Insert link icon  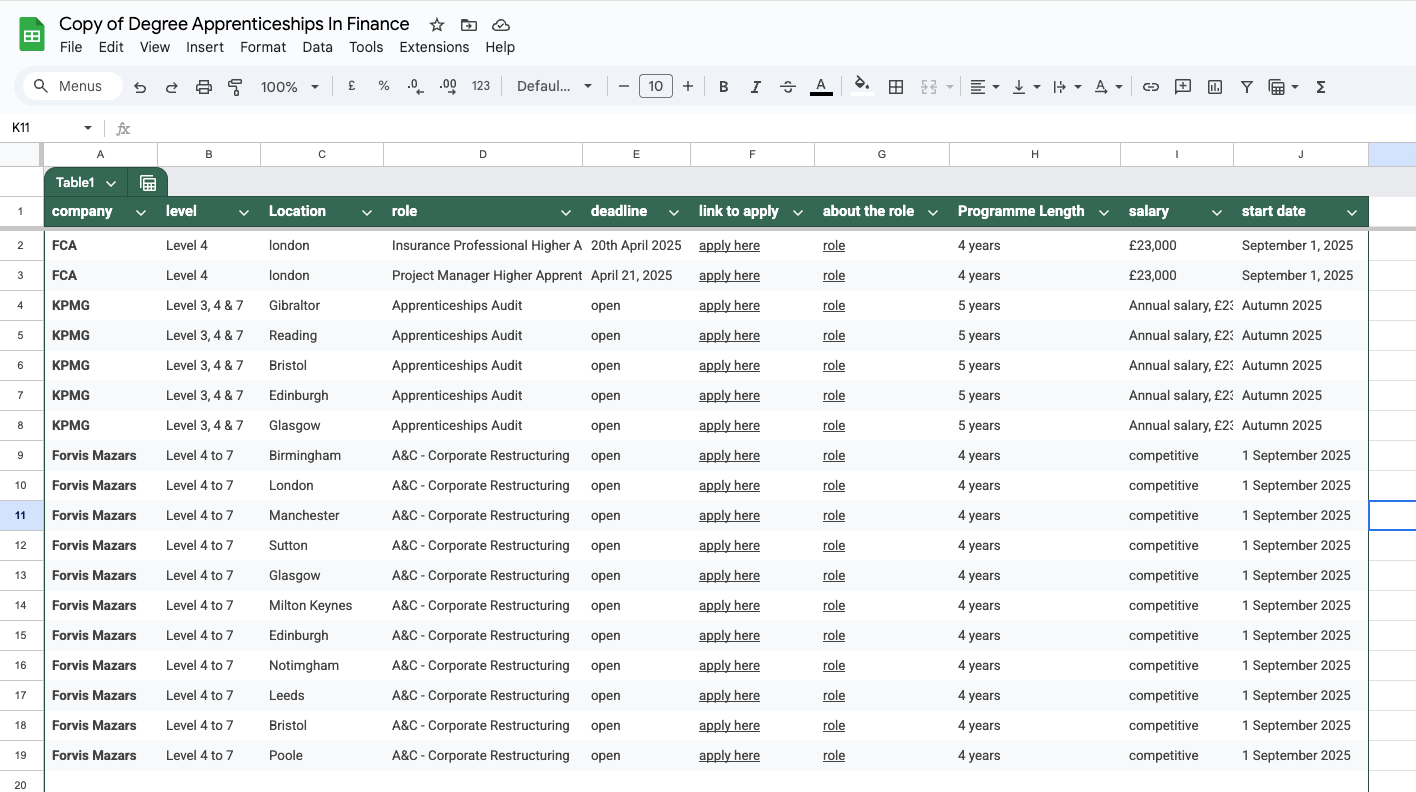point(1151,87)
